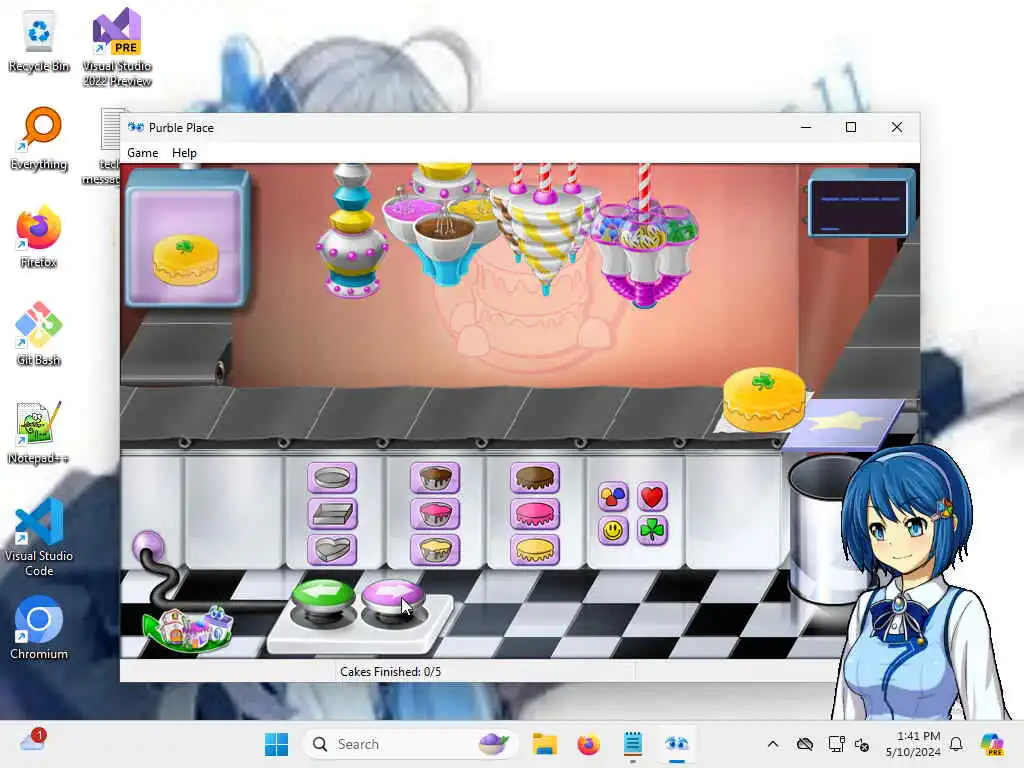Image resolution: width=1024 pixels, height=768 pixels.
Task: Click the silver trash can
Action: [x=822, y=530]
